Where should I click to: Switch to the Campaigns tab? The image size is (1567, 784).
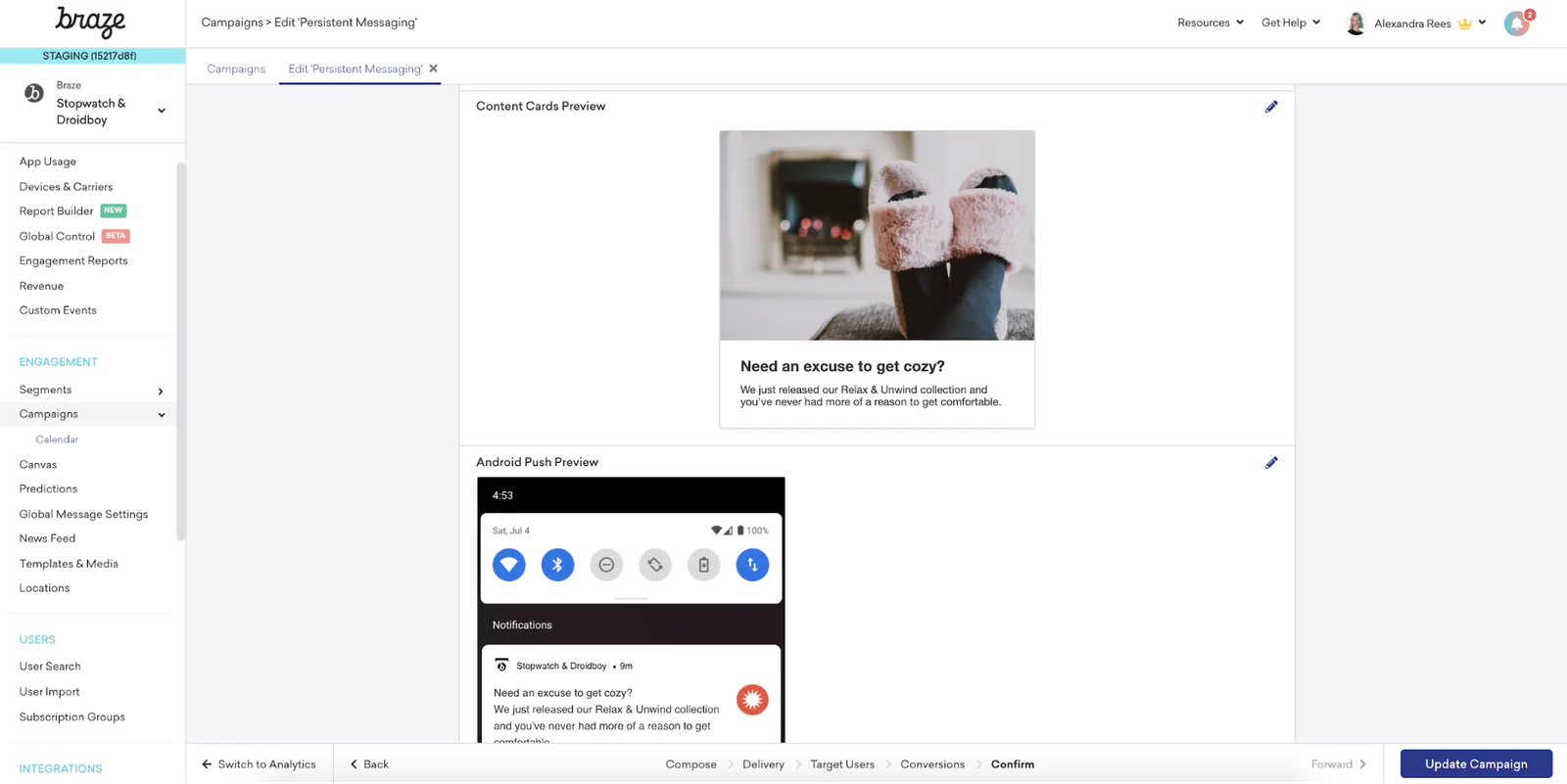click(236, 69)
